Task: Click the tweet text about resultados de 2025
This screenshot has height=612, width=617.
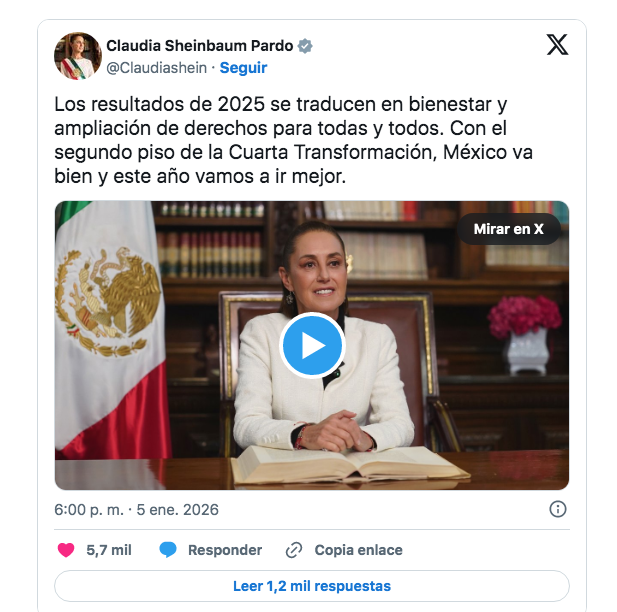Action: pyautogui.click(x=294, y=140)
